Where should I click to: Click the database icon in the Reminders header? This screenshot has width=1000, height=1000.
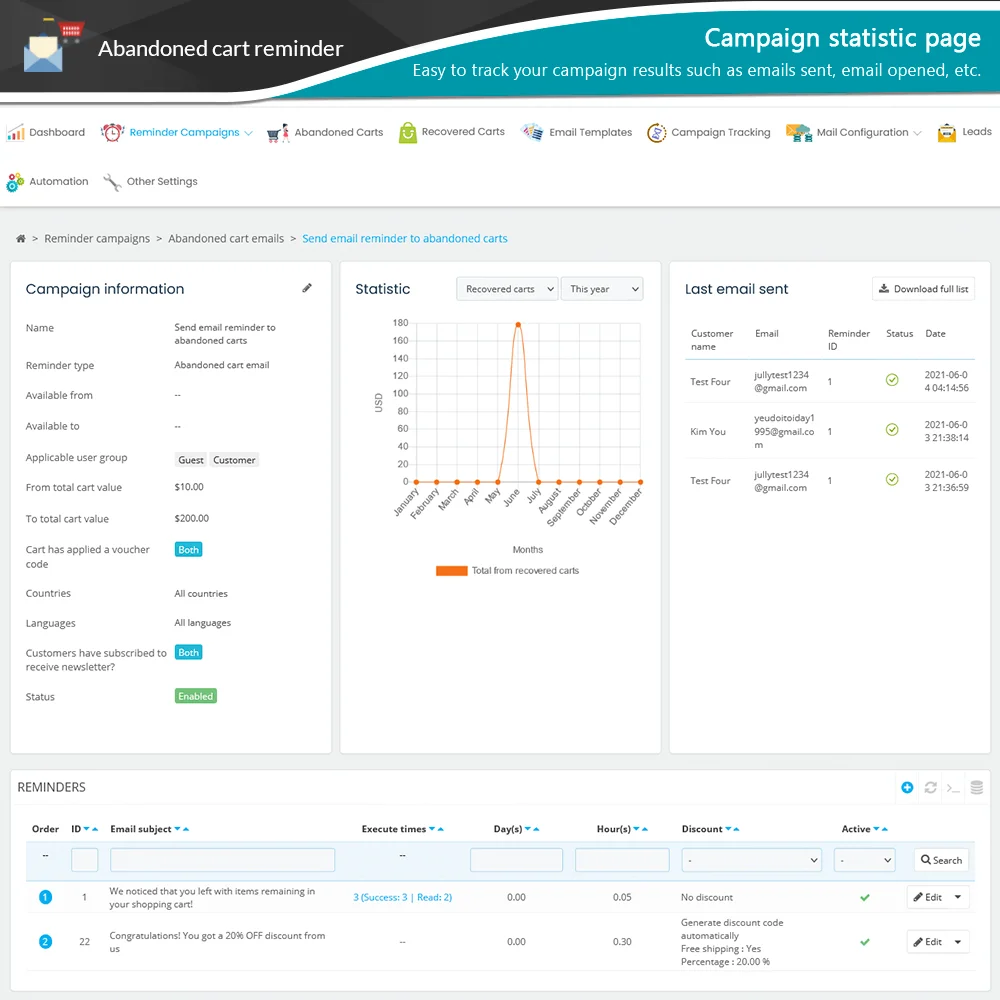point(977,788)
